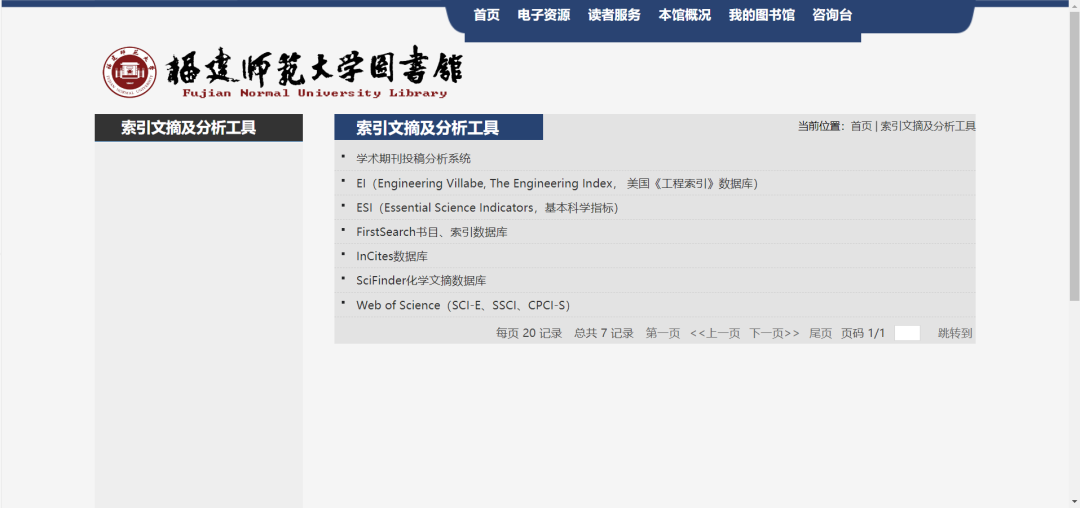This screenshot has height=508, width=1080.
Task: Go to 第一页 in pagination
Action: click(663, 333)
